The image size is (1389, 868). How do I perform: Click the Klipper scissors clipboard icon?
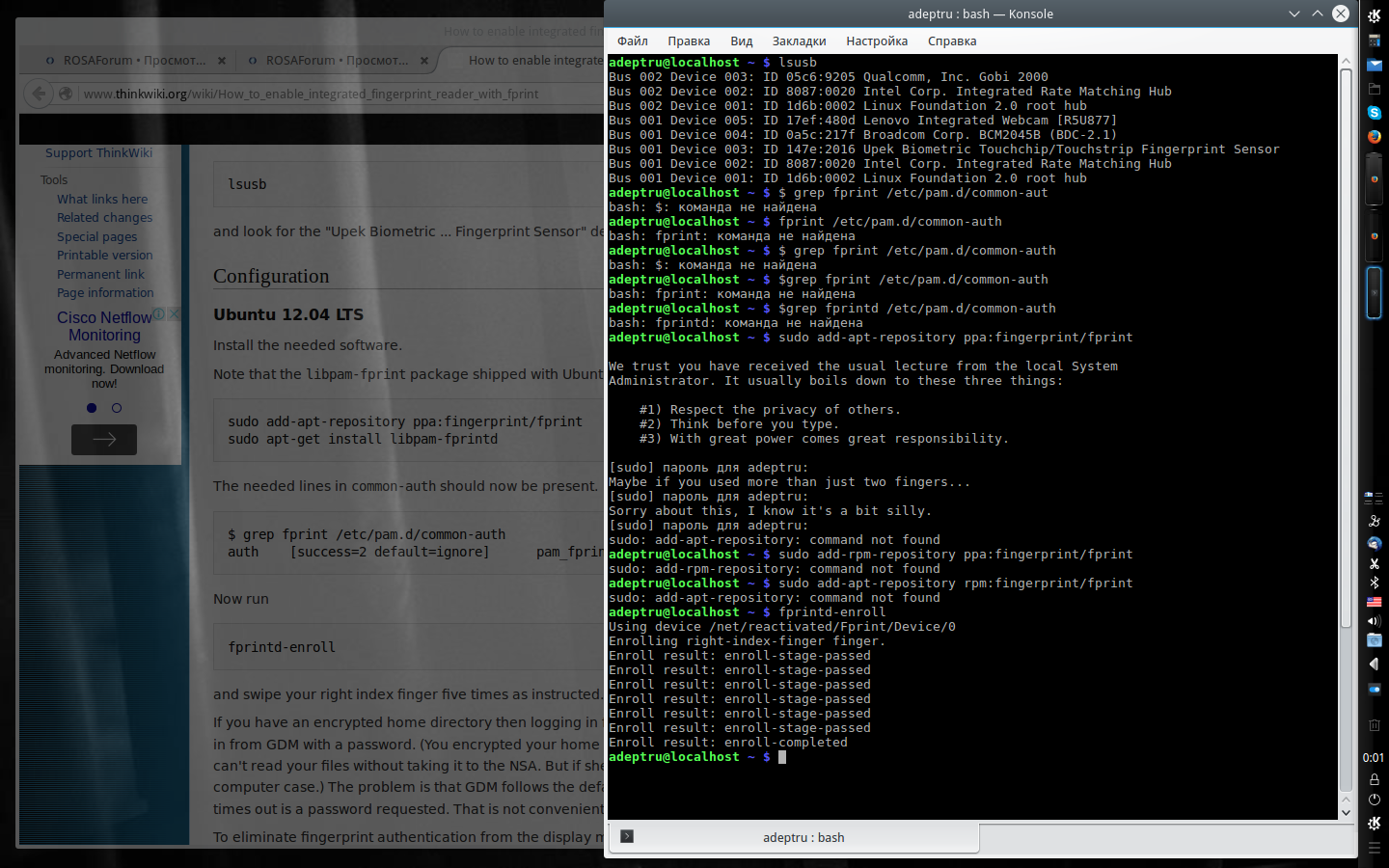tap(1374, 563)
